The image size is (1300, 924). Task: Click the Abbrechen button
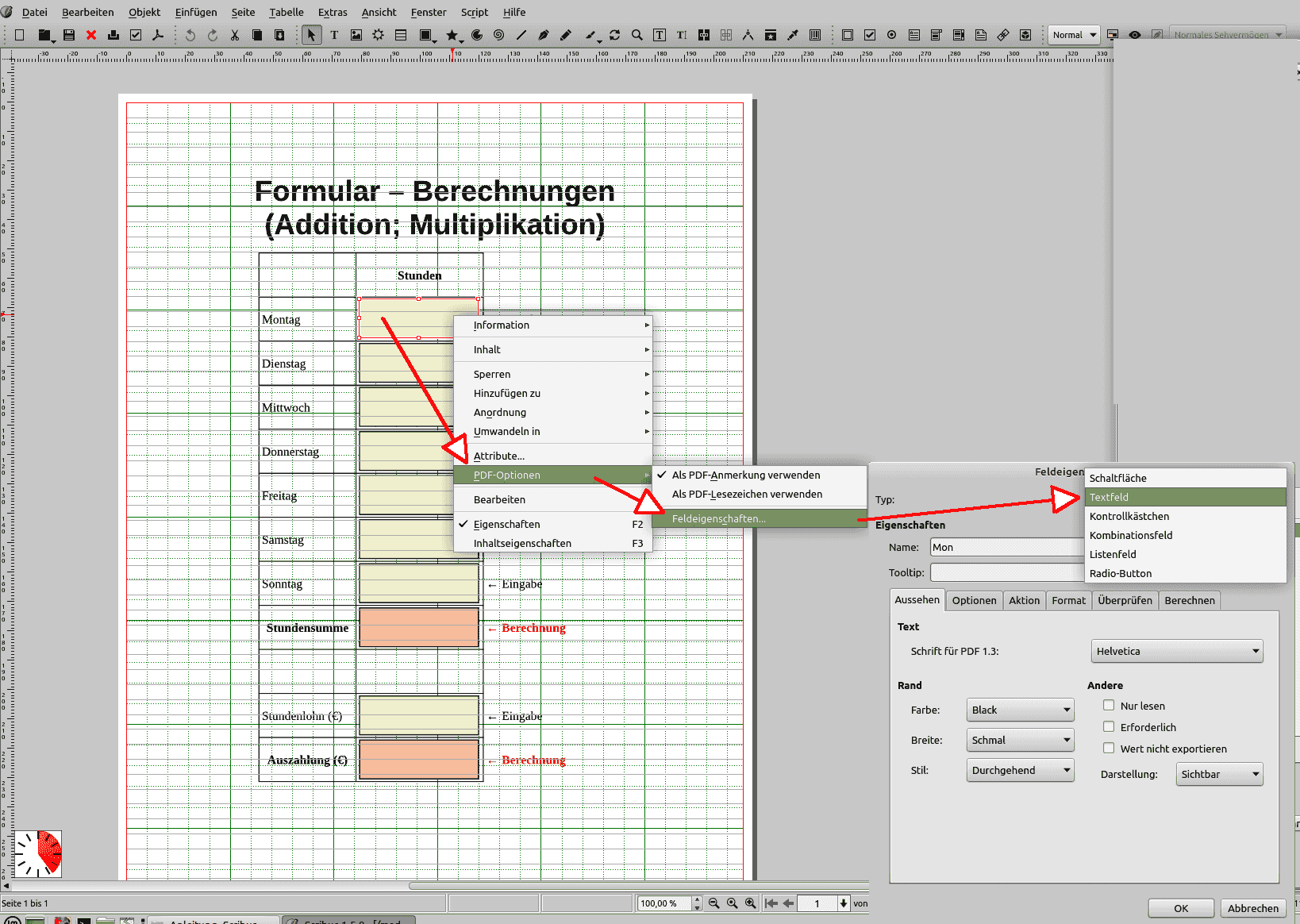tap(1252, 908)
